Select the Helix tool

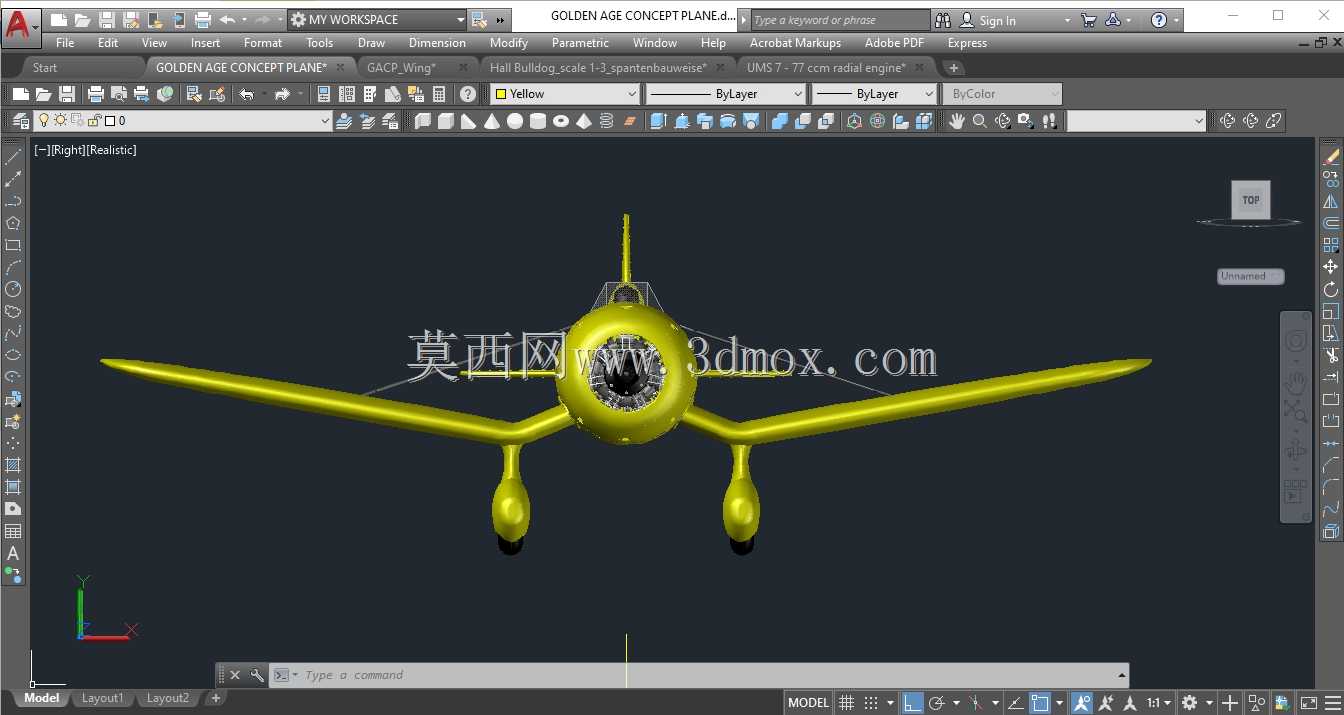click(607, 121)
